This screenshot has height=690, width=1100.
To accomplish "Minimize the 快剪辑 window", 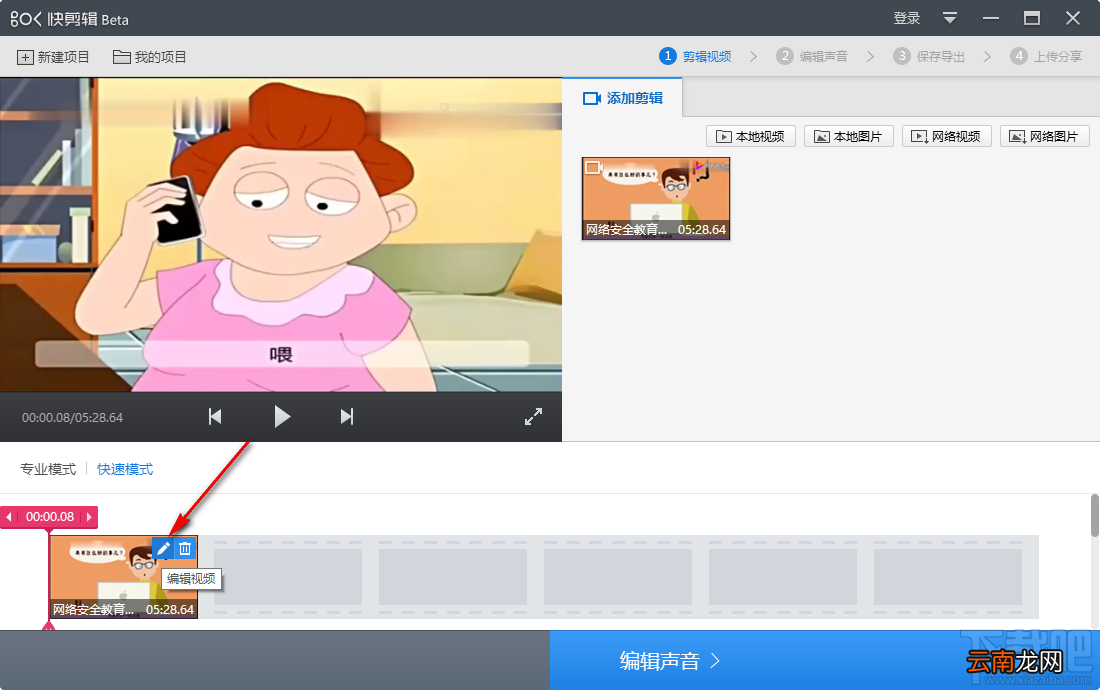I will tap(991, 18).
